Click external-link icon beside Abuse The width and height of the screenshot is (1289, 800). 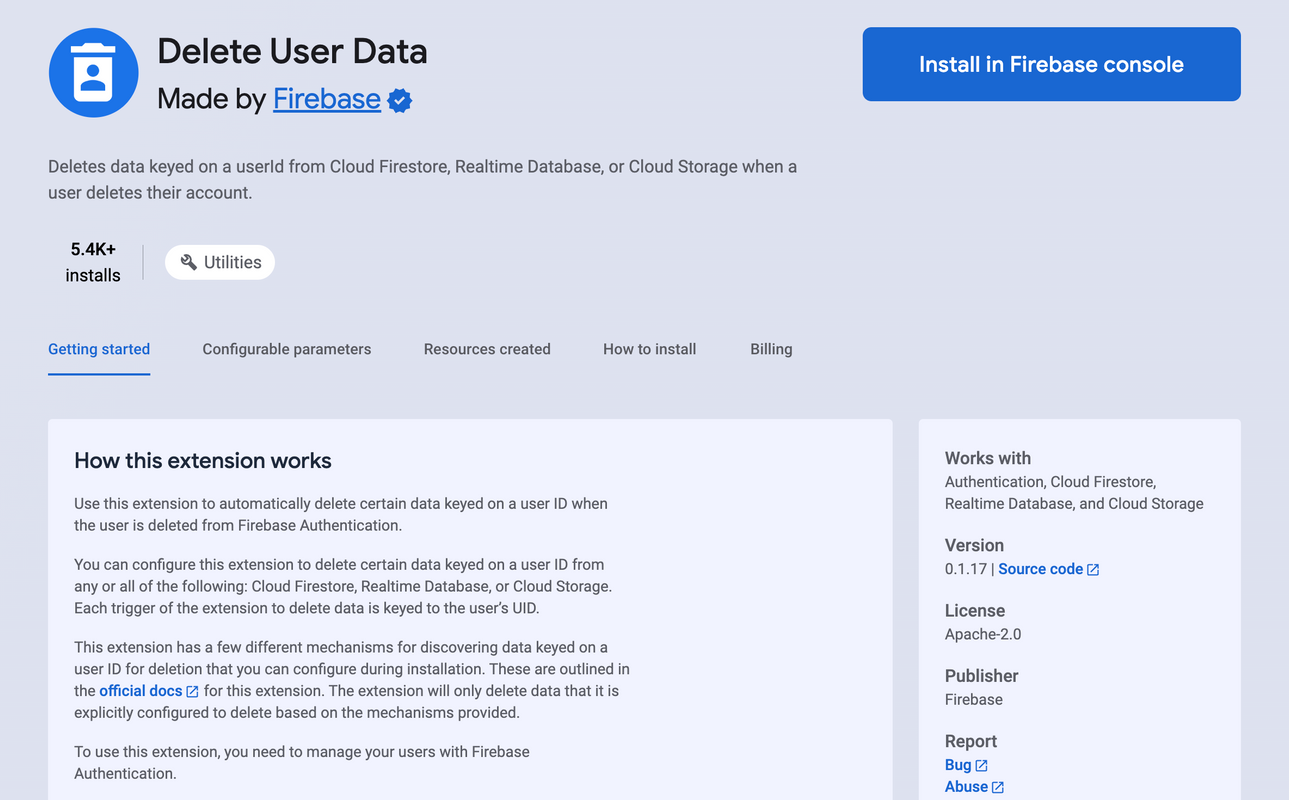pyautogui.click(x=998, y=788)
